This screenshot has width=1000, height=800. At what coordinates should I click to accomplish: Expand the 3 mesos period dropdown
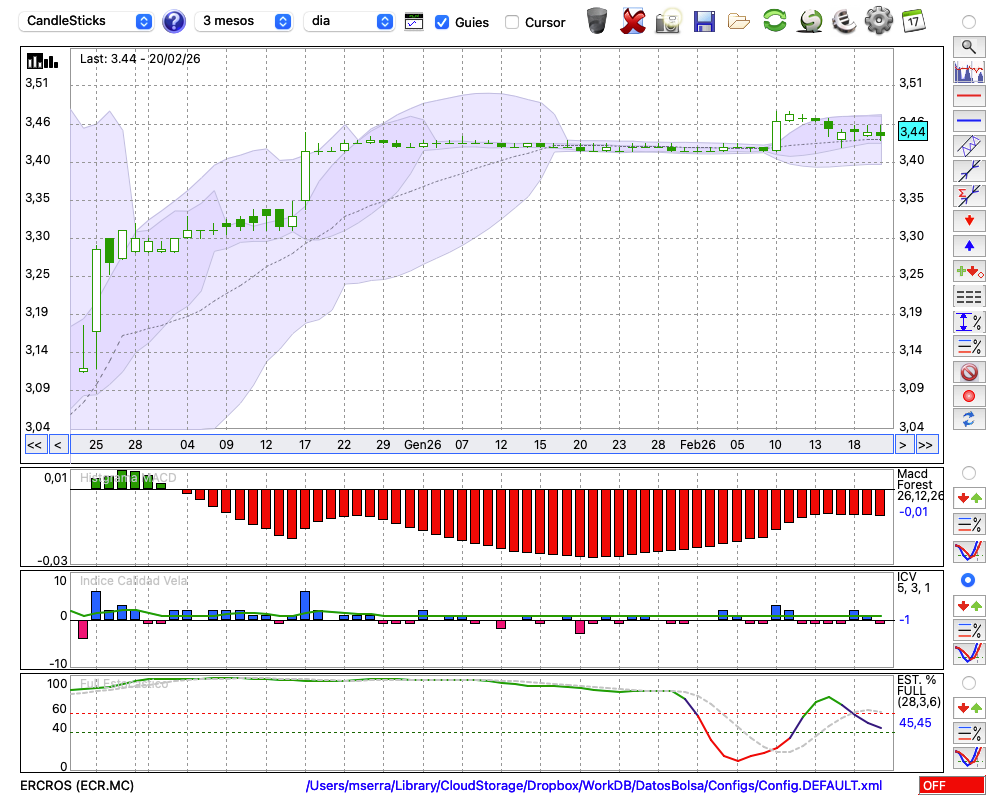[244, 21]
